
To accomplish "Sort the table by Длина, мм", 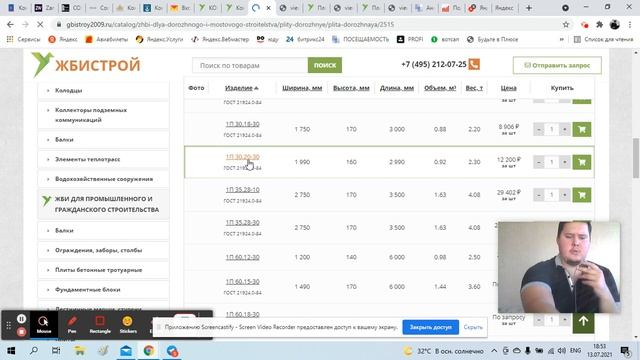I will [397, 88].
